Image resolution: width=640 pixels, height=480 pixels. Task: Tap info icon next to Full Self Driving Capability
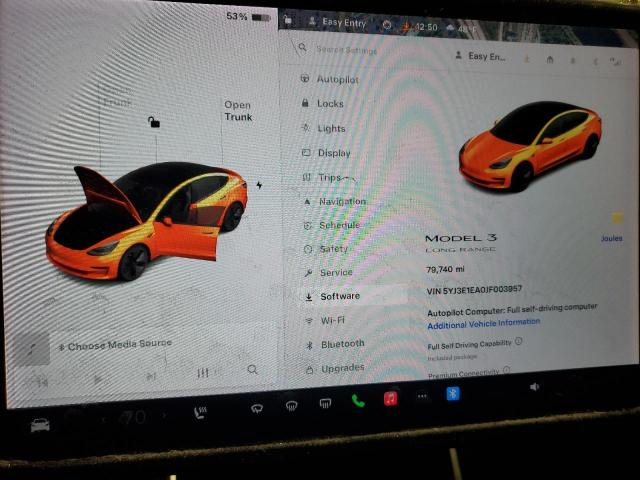pyautogui.click(x=518, y=341)
